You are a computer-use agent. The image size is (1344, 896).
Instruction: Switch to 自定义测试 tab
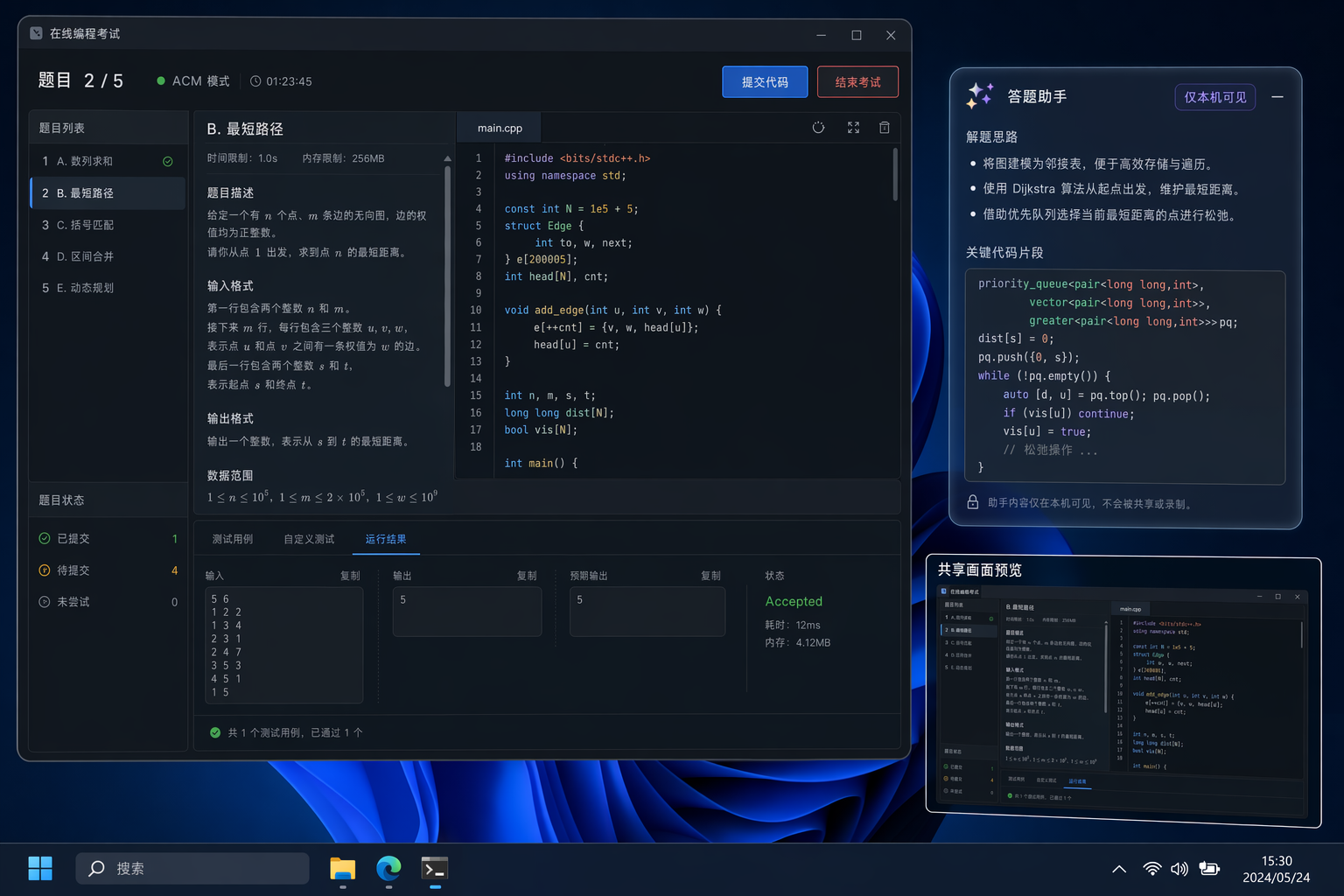tap(309, 539)
